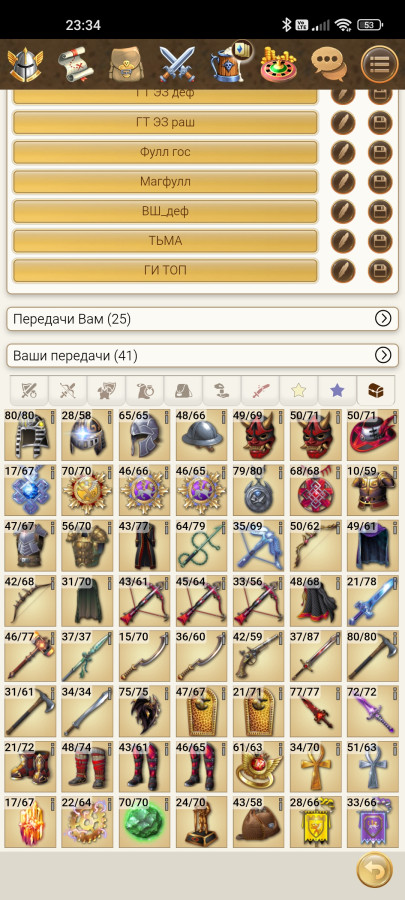This screenshot has width=405, height=900.
Task: Switch to the chest all-items filter tab
Action: pos(376,391)
